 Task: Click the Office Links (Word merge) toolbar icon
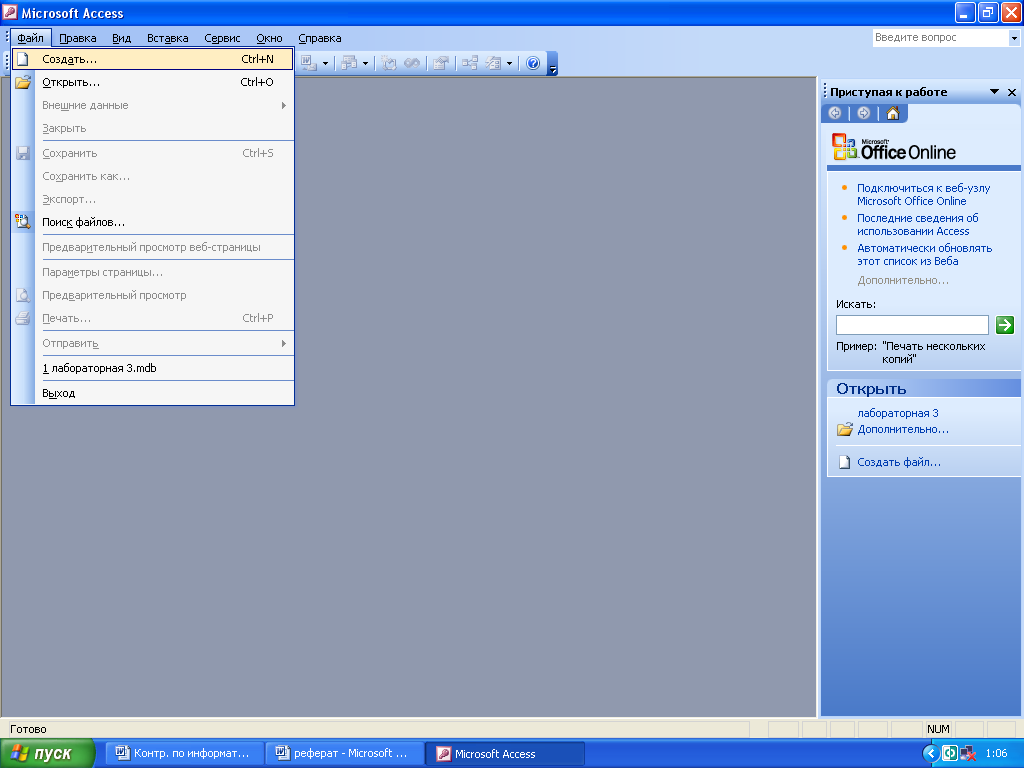click(309, 63)
